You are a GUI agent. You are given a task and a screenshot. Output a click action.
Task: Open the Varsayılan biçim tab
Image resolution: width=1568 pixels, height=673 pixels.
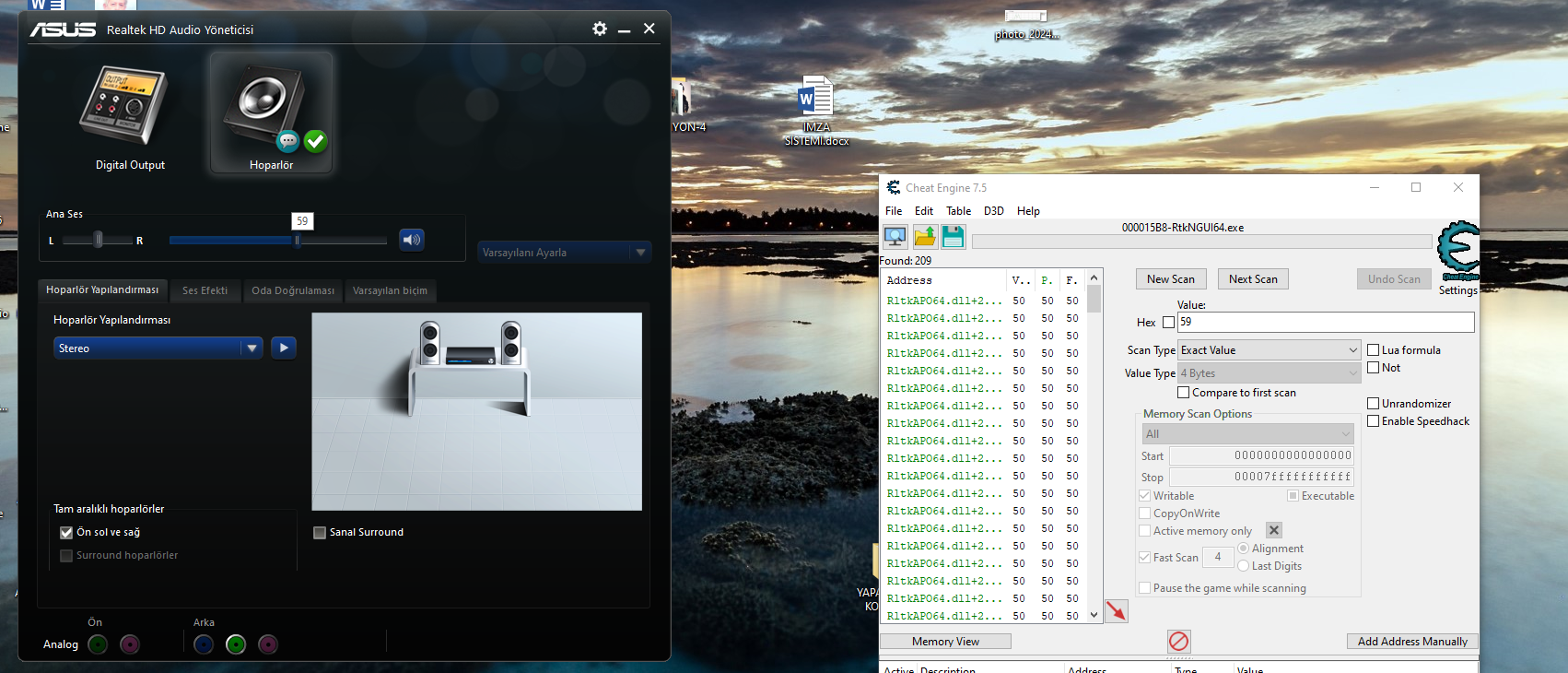tap(390, 290)
